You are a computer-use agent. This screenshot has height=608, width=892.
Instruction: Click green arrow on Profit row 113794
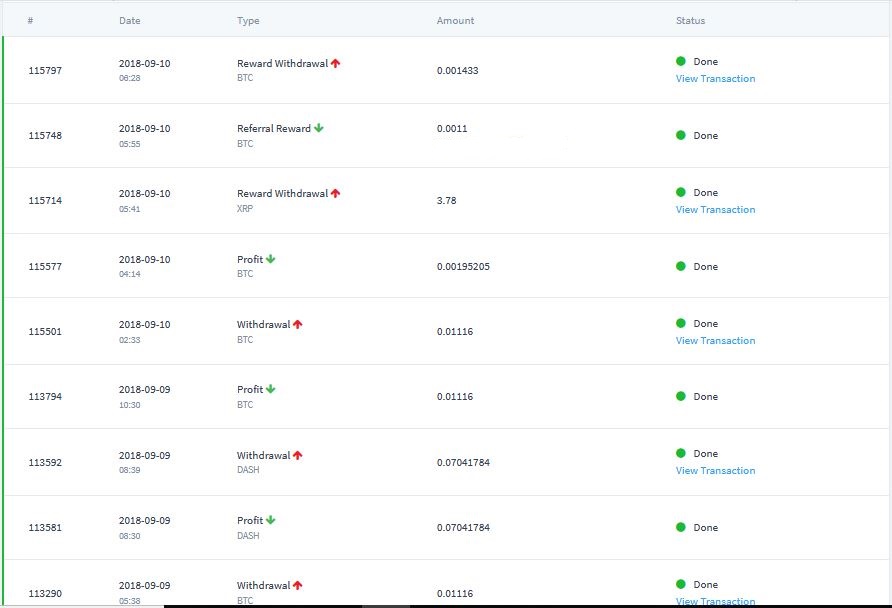(x=270, y=389)
